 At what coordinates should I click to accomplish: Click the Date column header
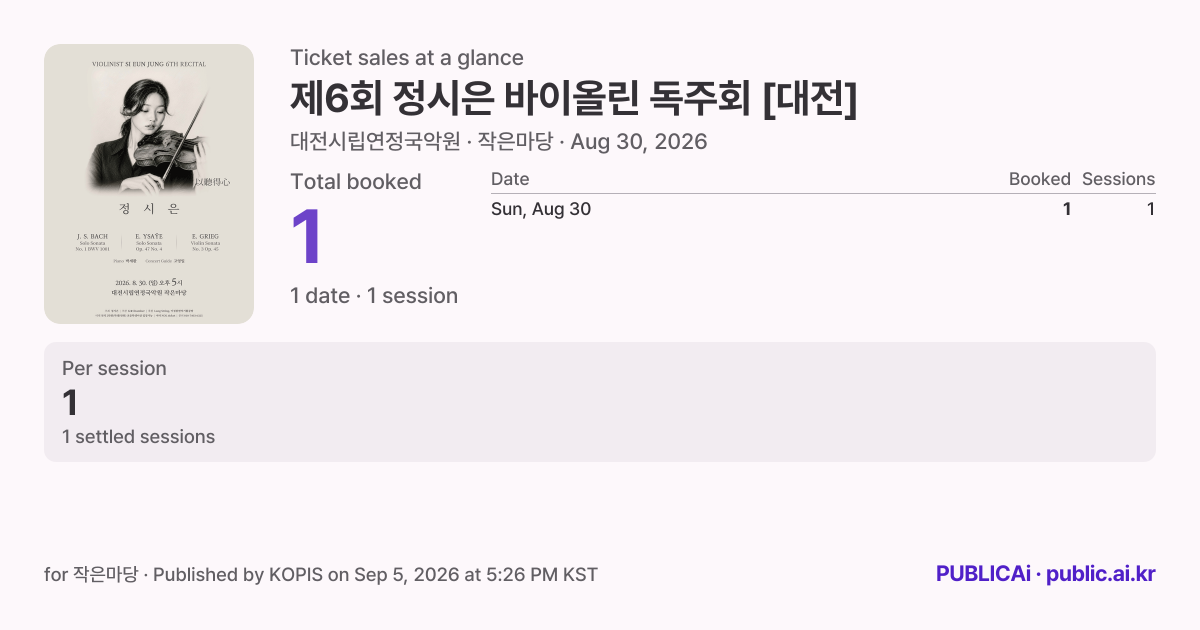(510, 179)
